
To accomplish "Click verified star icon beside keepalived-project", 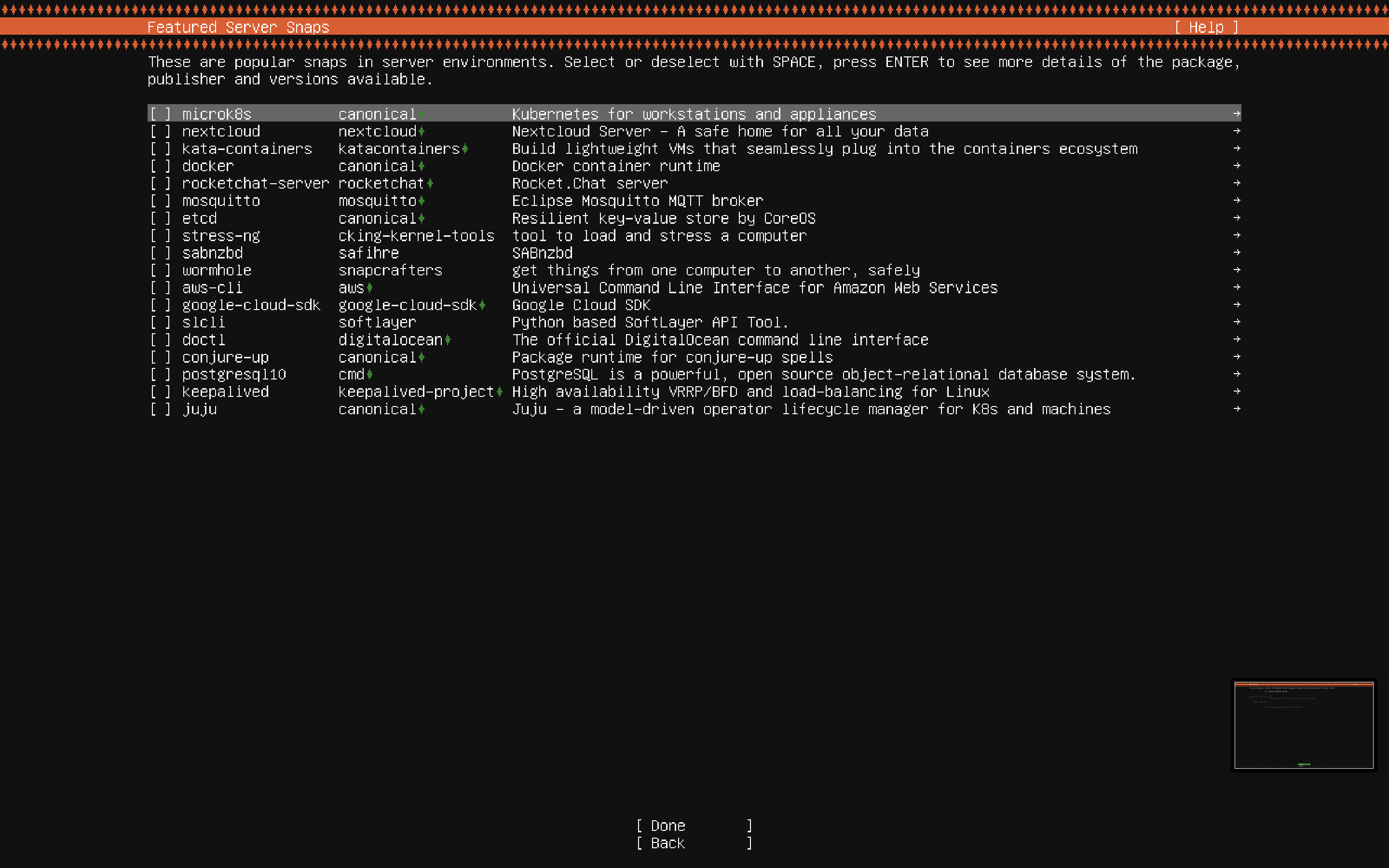I will [x=499, y=392].
